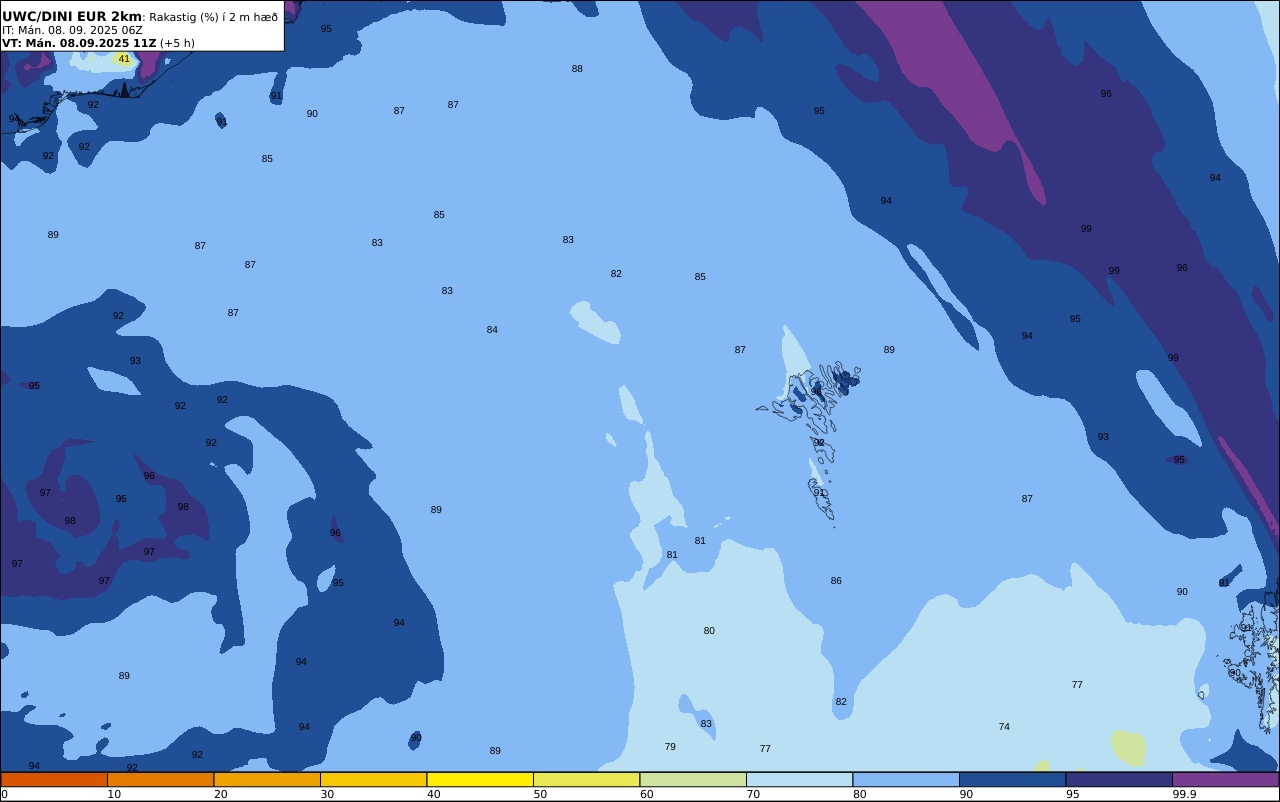Click the 'IT: Mán. 08. 09. 2025 06Z' line
This screenshot has width=1280, height=802.
(72, 30)
